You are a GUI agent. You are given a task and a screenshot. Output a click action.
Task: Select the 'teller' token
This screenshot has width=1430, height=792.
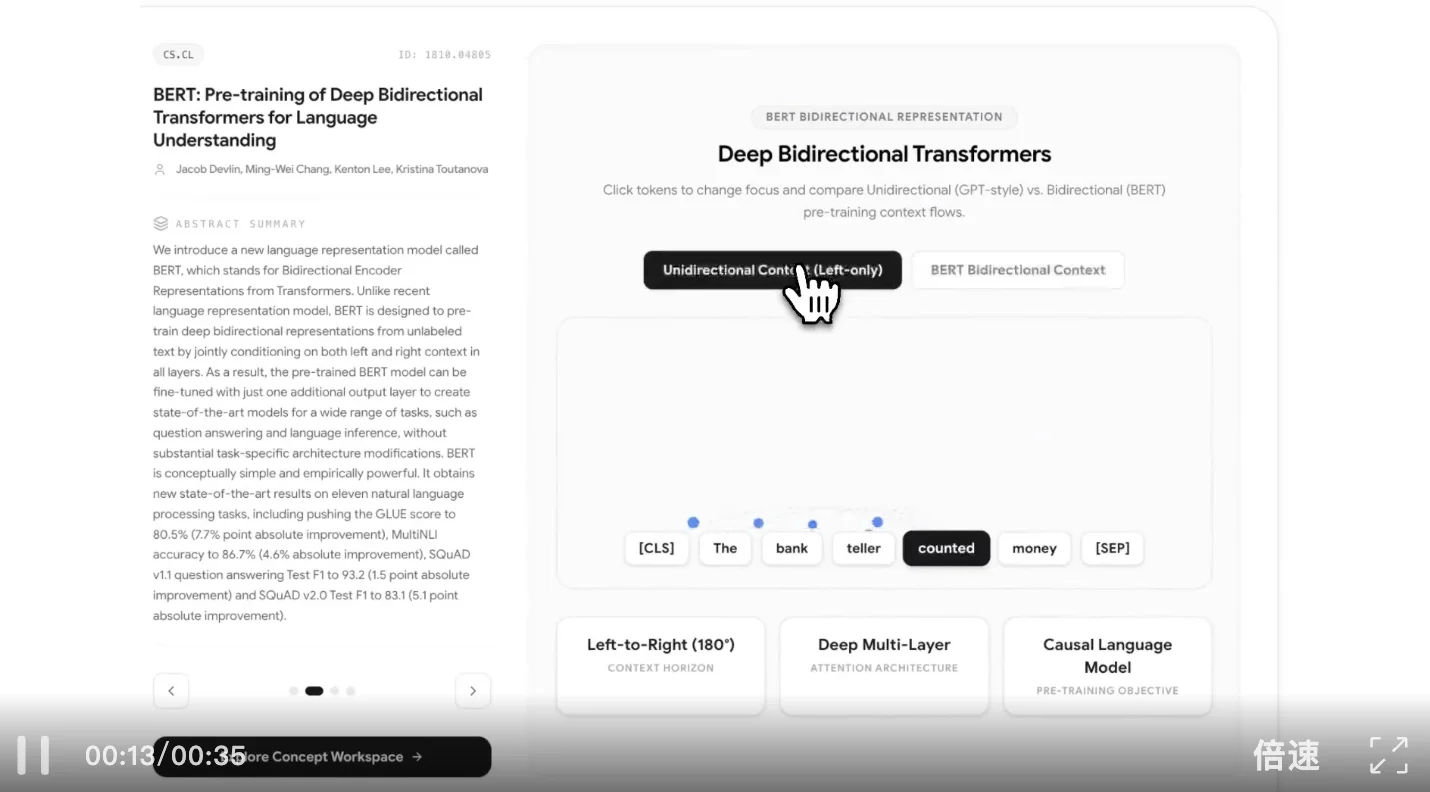click(x=863, y=548)
